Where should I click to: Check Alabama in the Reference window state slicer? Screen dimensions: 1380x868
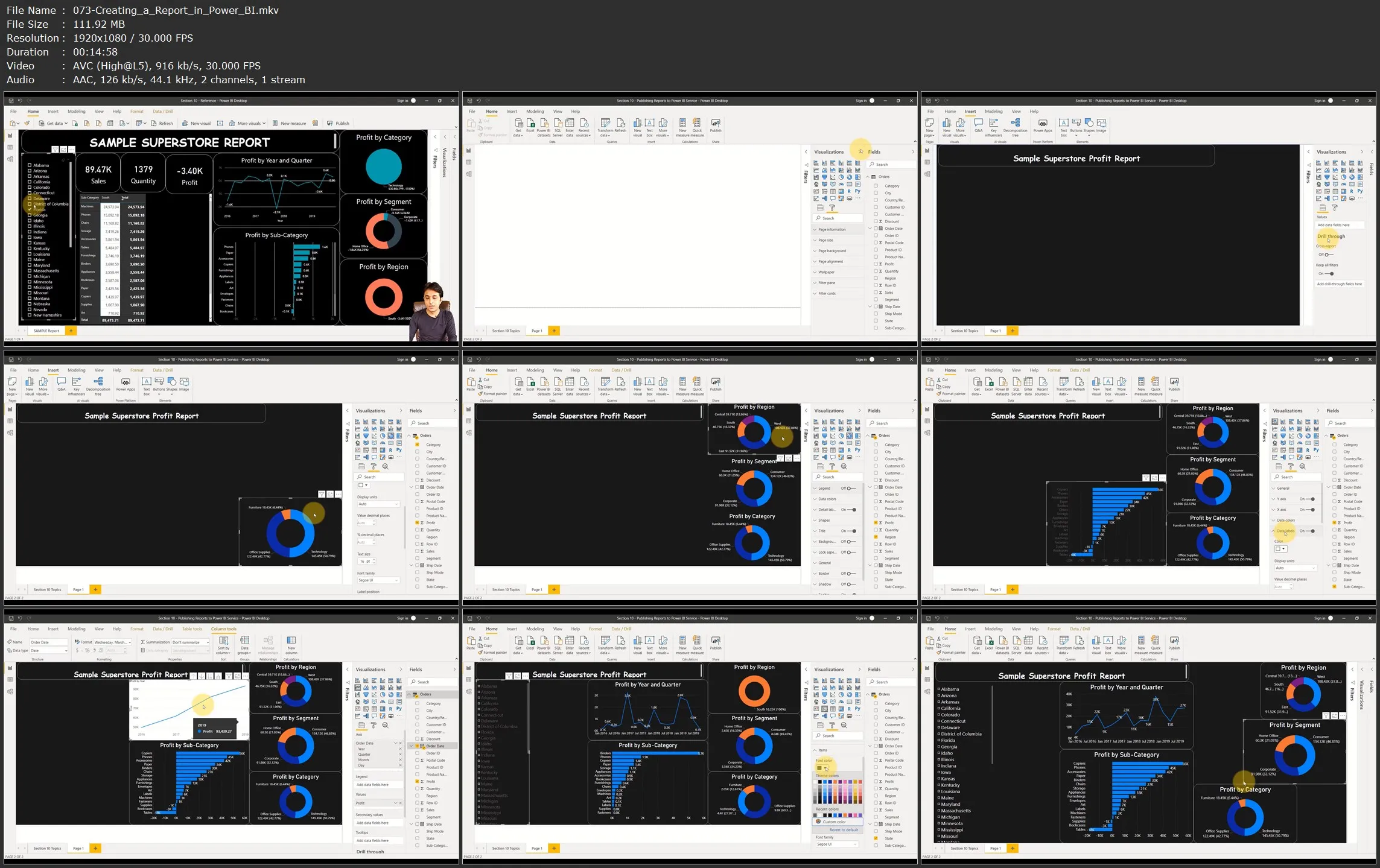click(30, 165)
